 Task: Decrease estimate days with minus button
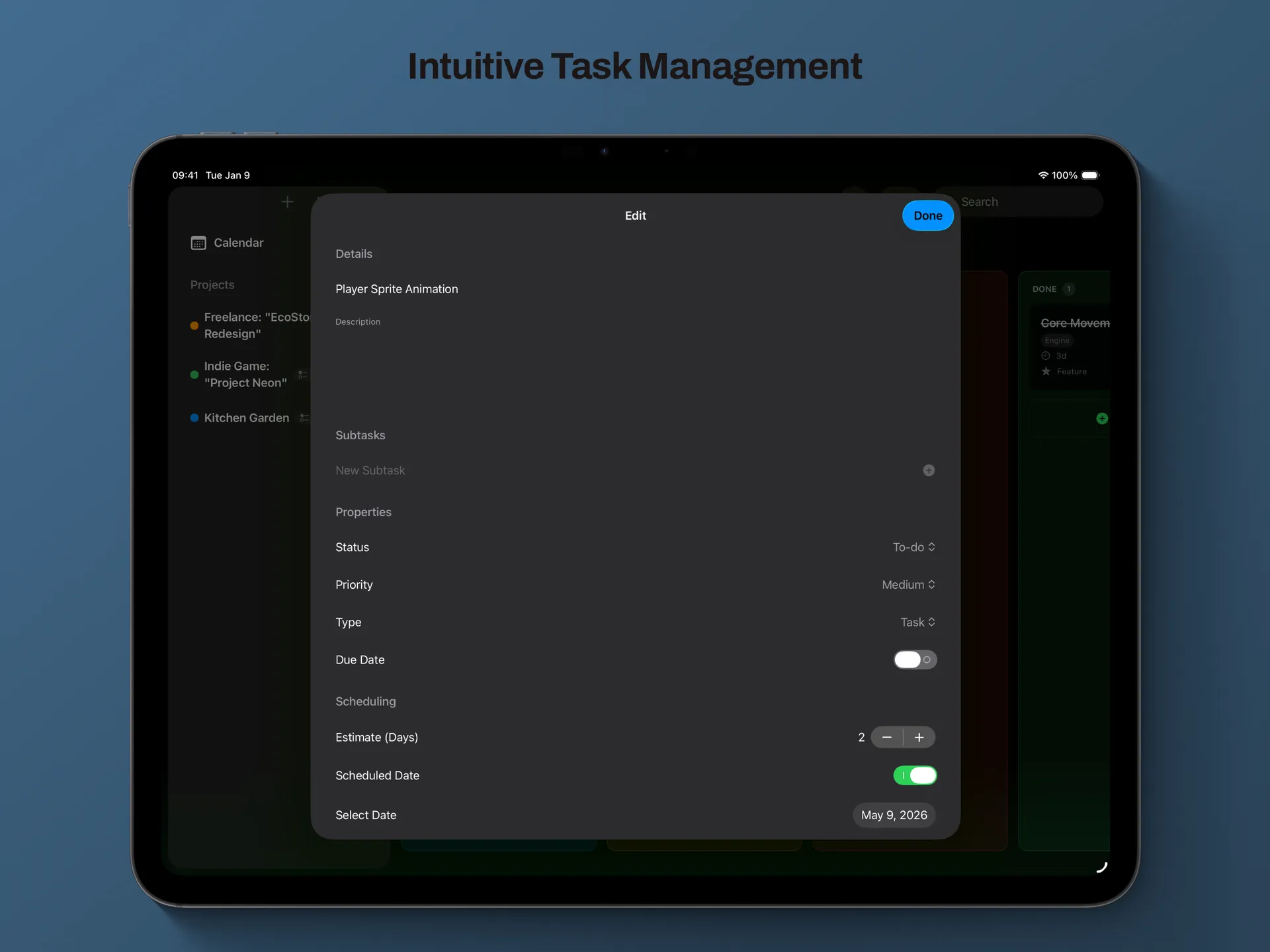tap(887, 737)
